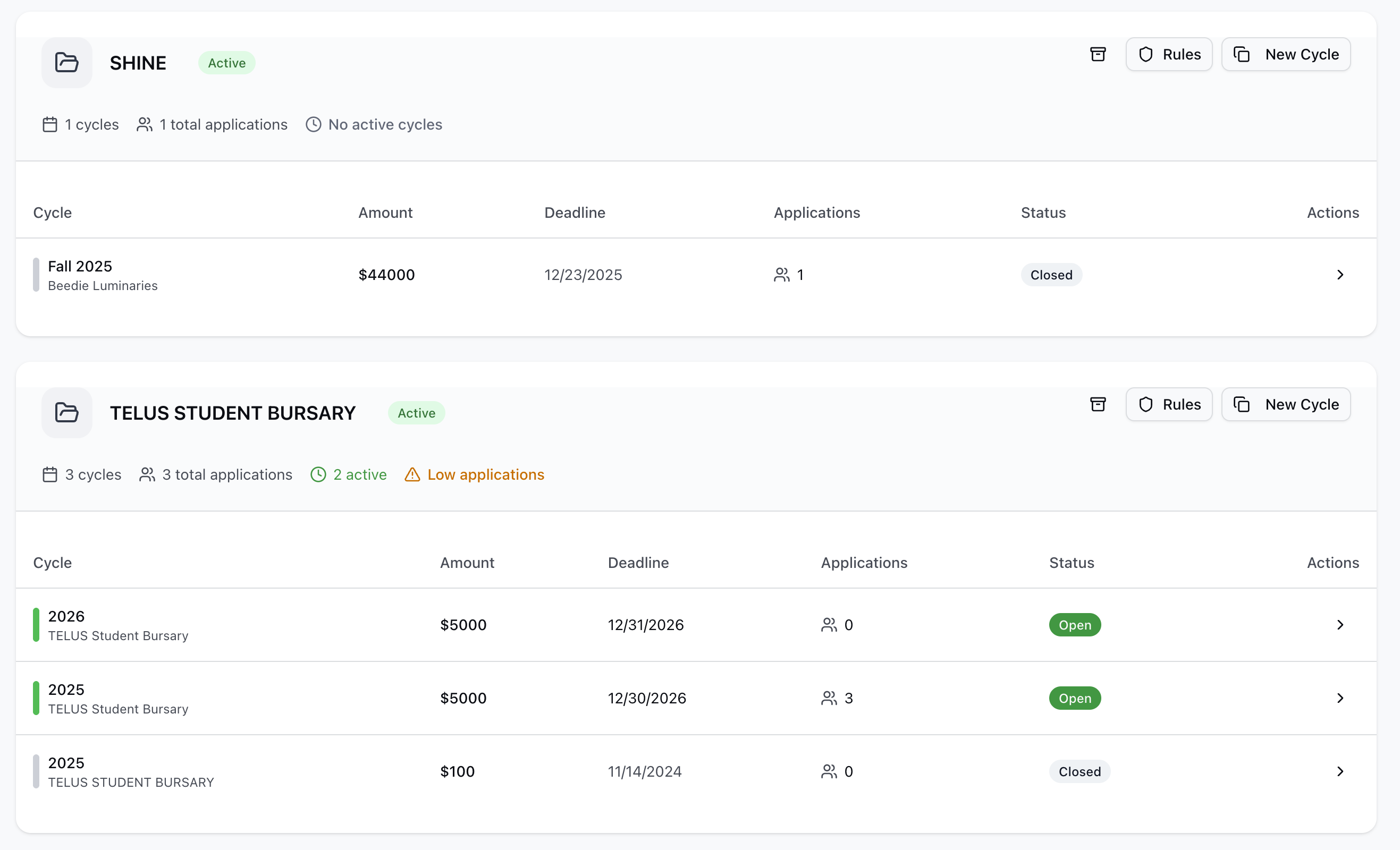Click the SHINE folder icon
The image size is (1400, 850).
pos(66,63)
